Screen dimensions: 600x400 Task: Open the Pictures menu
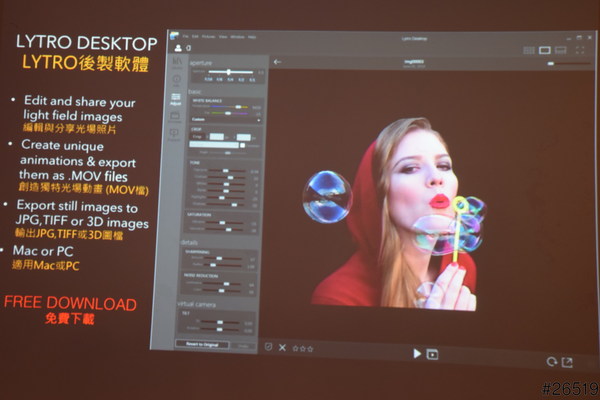tap(209, 37)
